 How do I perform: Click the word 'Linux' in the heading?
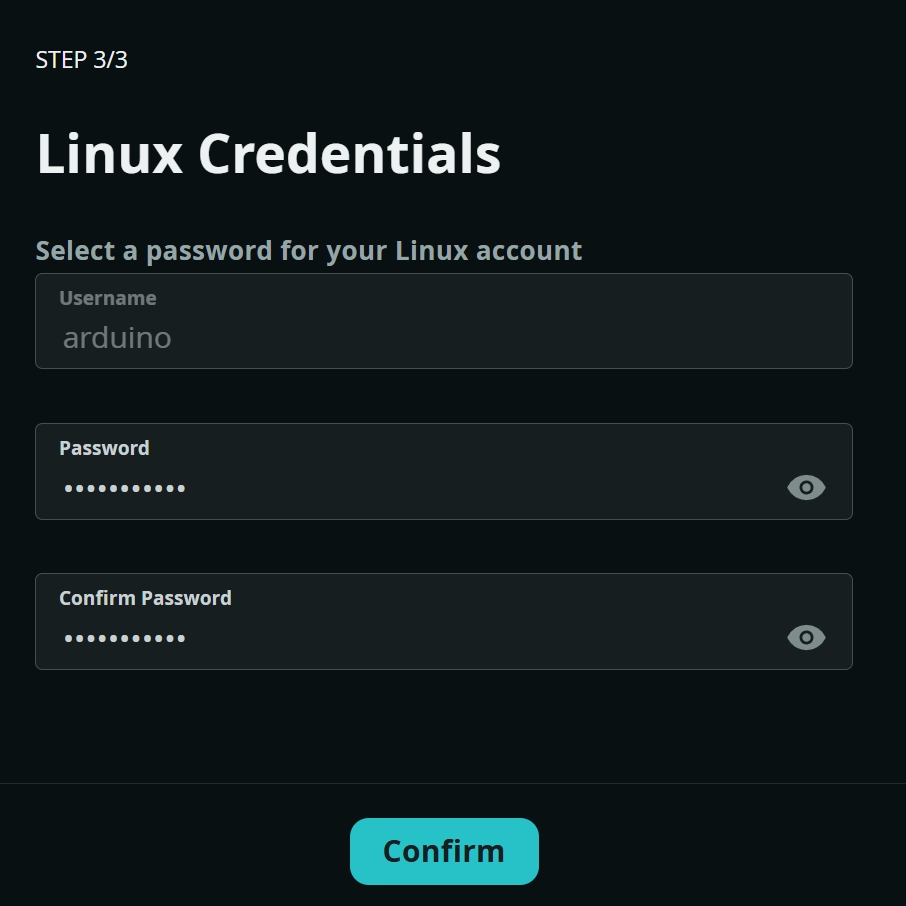[110, 154]
